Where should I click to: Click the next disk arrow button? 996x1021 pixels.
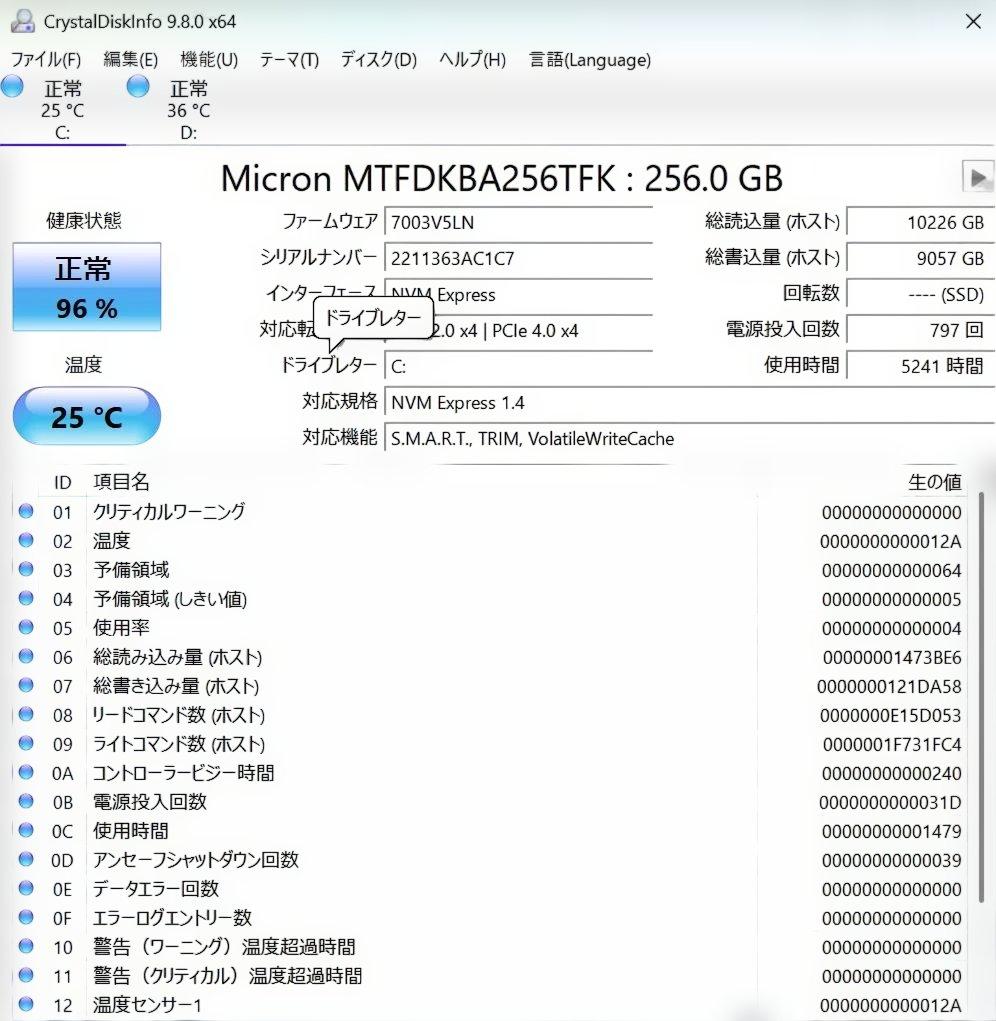click(x=978, y=178)
